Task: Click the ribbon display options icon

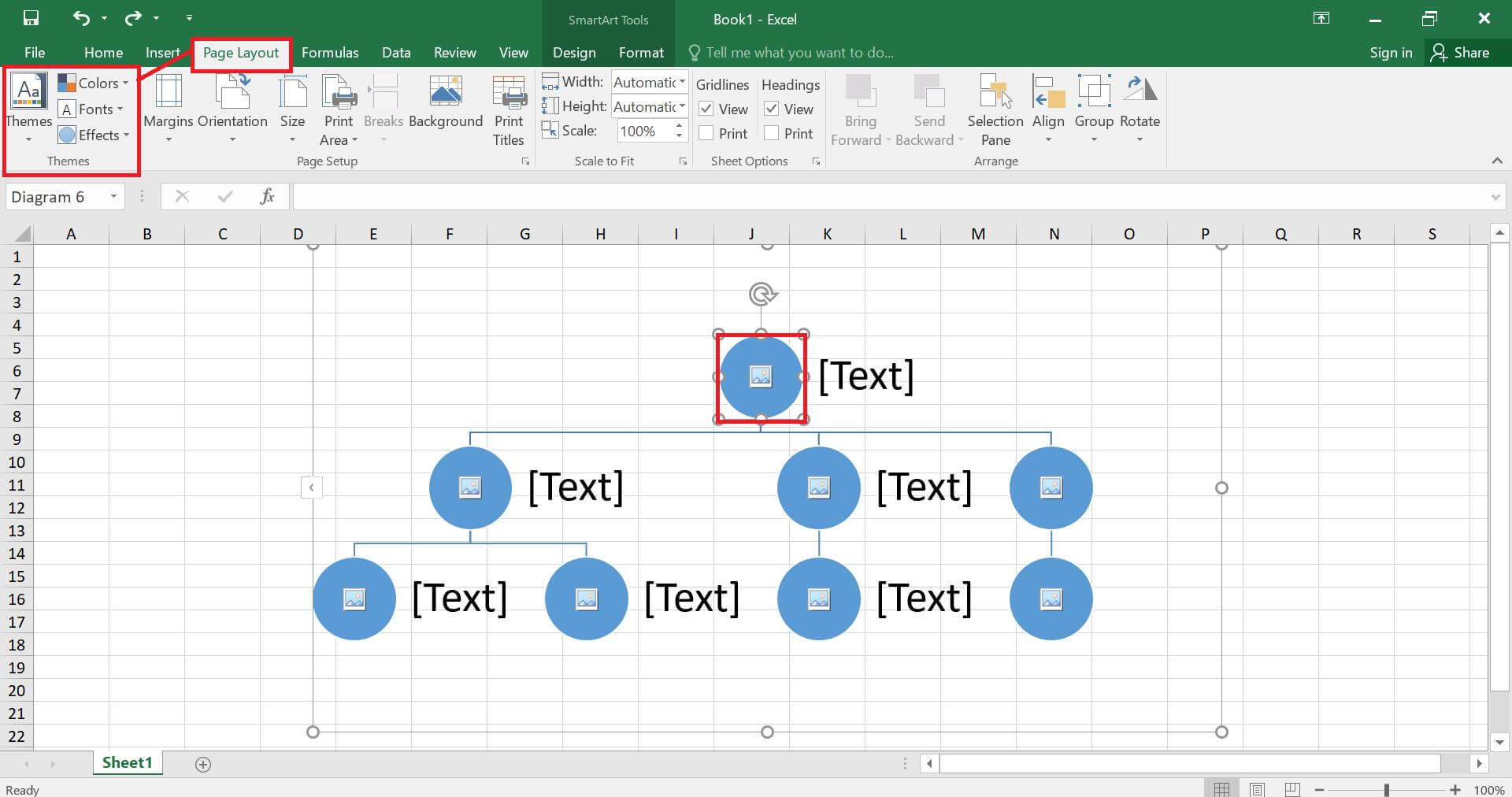Action: [1321, 18]
